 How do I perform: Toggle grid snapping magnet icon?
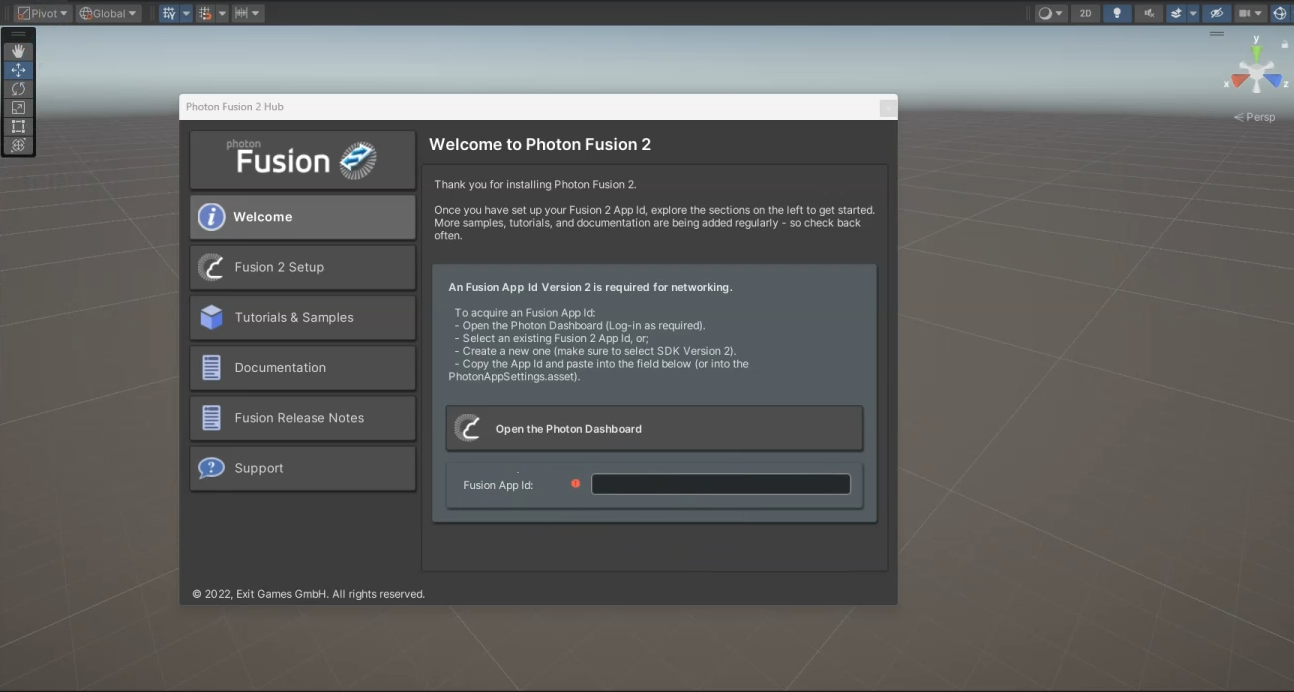click(205, 13)
